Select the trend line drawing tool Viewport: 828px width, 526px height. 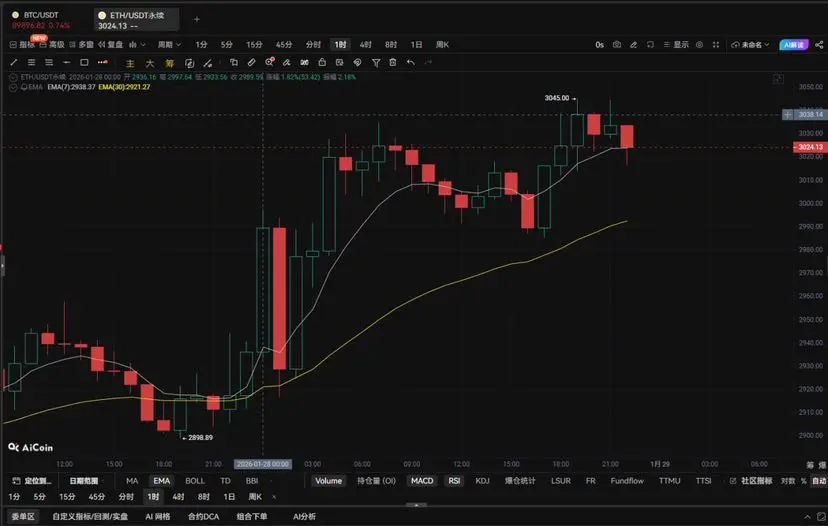tap(14, 62)
